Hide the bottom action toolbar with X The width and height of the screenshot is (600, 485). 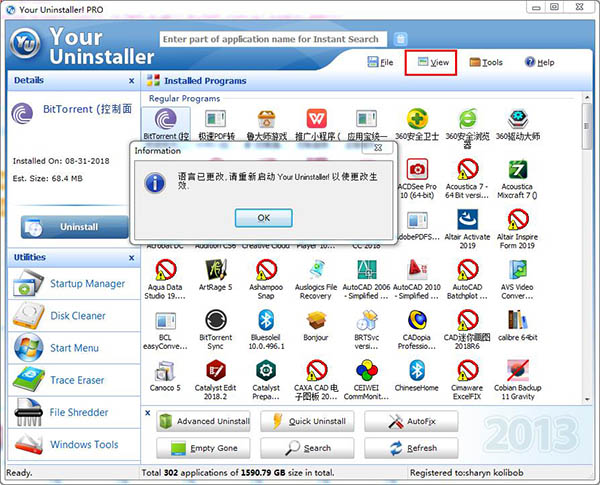point(148,413)
